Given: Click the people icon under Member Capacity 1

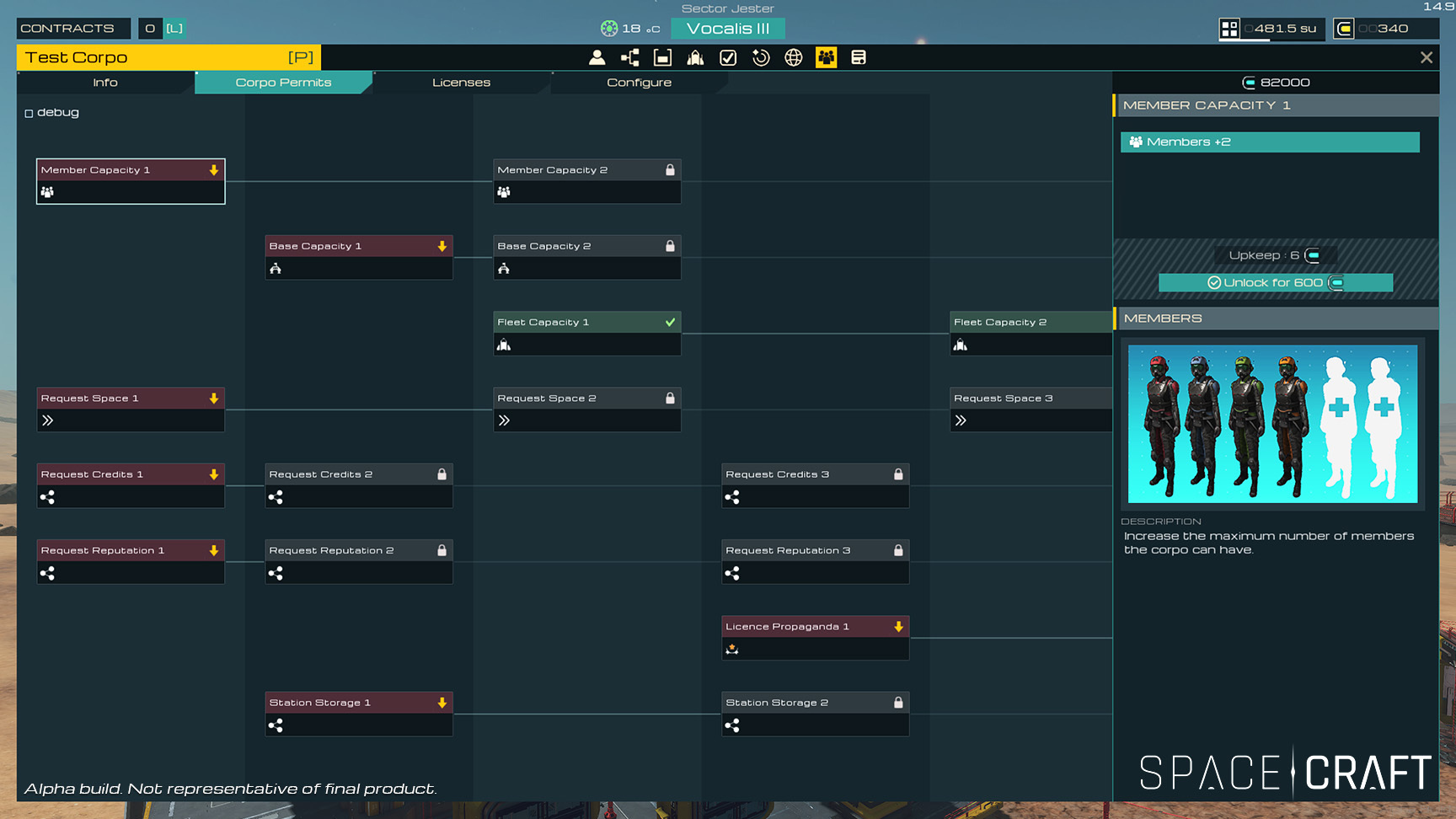Looking at the screenshot, I should tap(48, 192).
